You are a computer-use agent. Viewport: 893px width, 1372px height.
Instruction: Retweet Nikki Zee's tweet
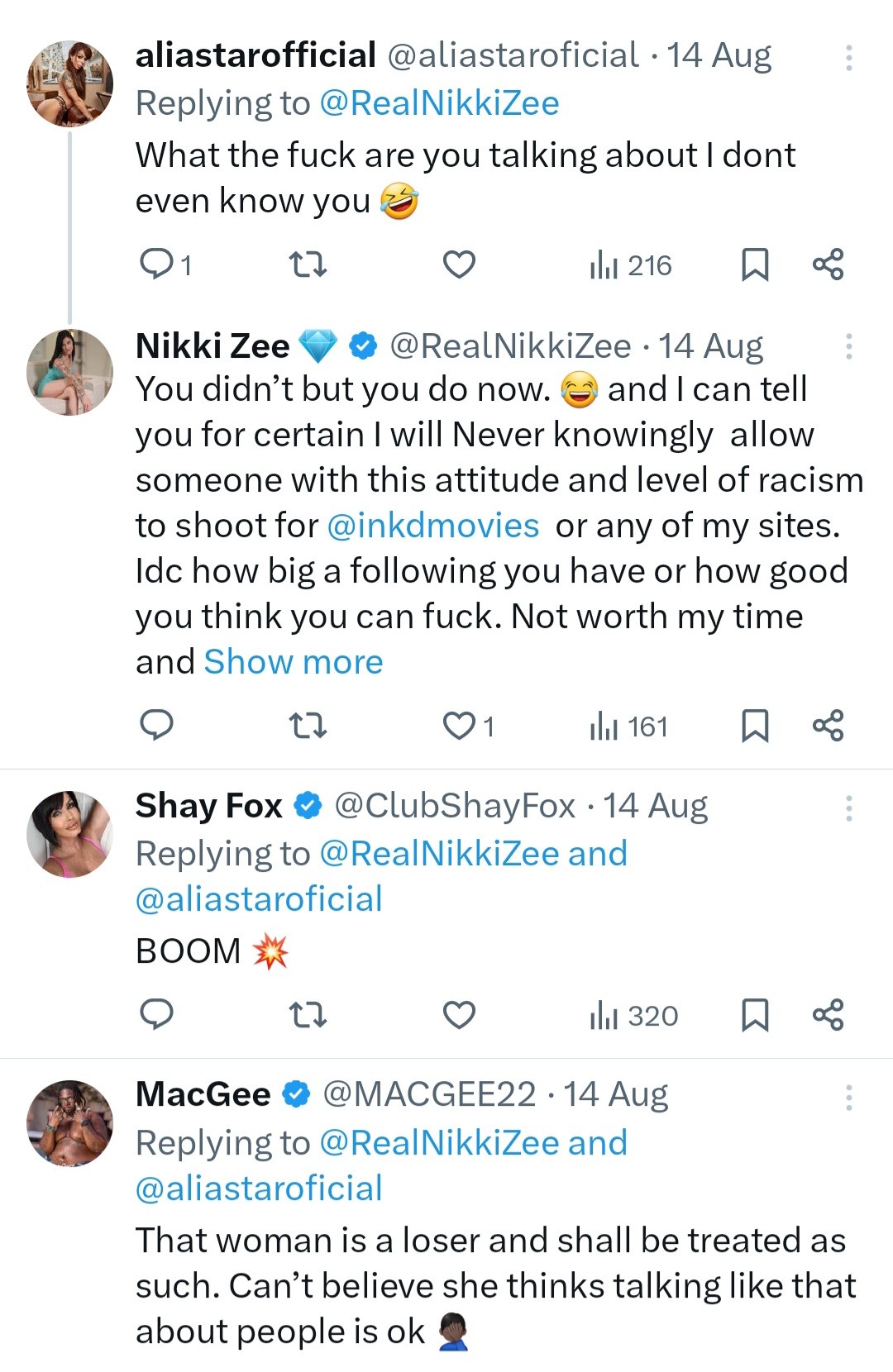308,726
